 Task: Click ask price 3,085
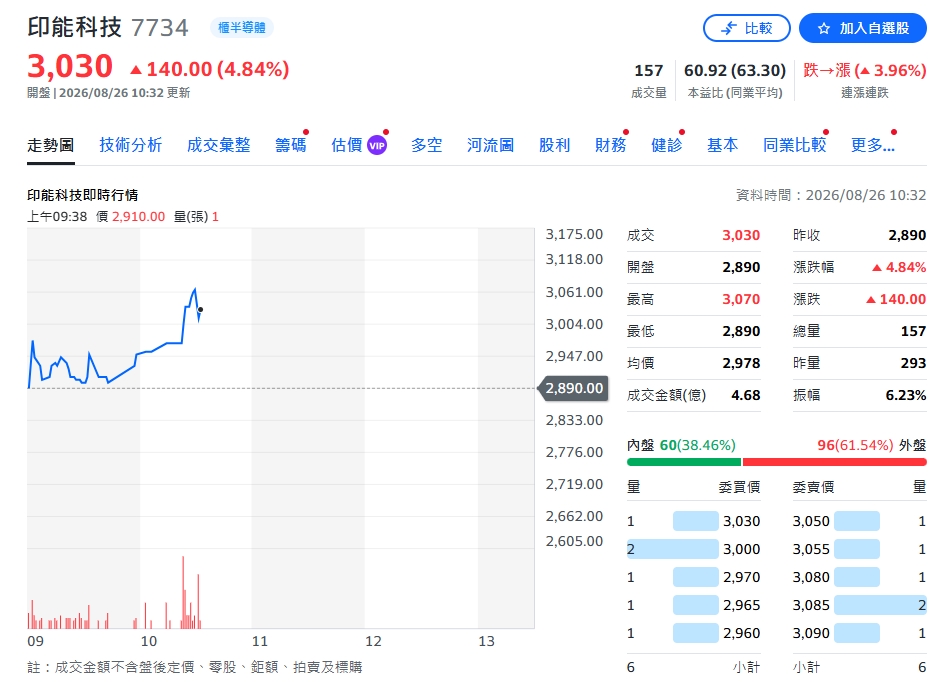coord(811,605)
